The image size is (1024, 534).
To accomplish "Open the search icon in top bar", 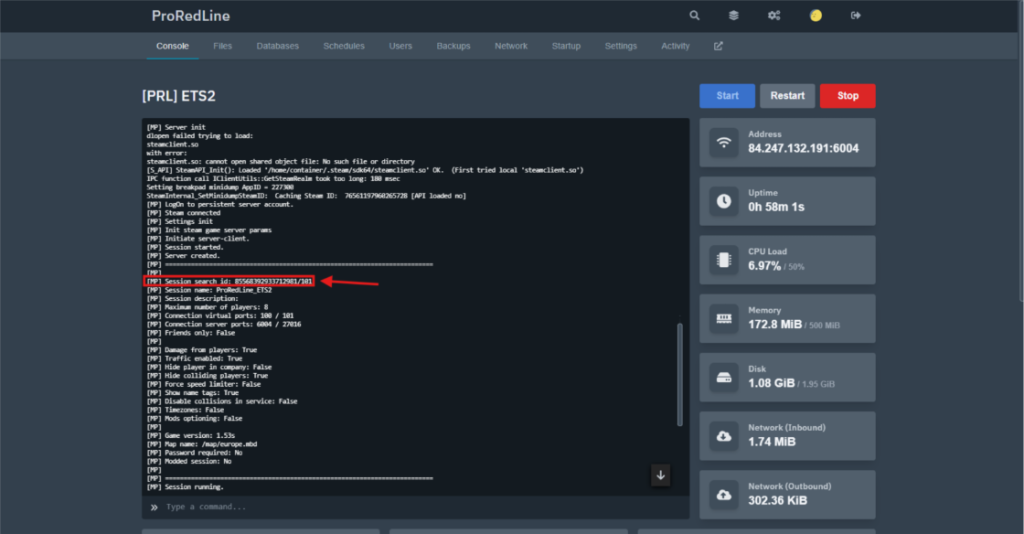I will point(694,15).
